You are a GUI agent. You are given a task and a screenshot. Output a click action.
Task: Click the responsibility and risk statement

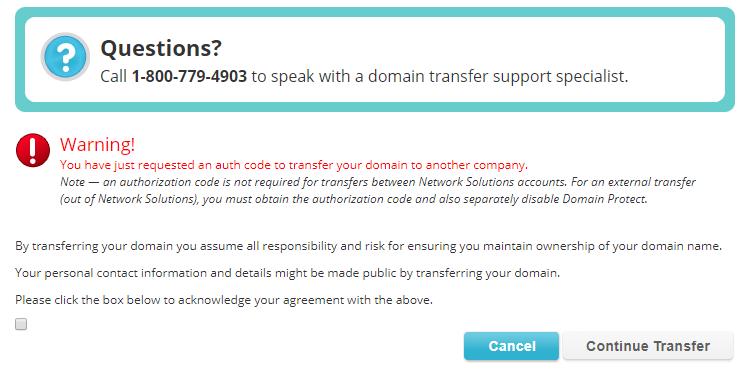369,246
